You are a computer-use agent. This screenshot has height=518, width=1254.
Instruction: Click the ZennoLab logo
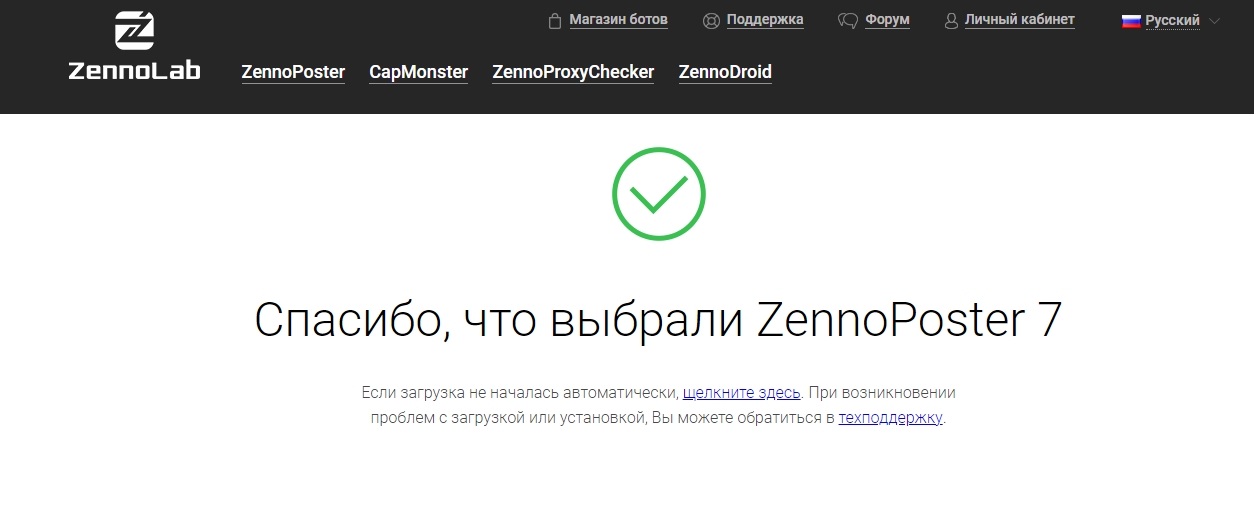134,46
